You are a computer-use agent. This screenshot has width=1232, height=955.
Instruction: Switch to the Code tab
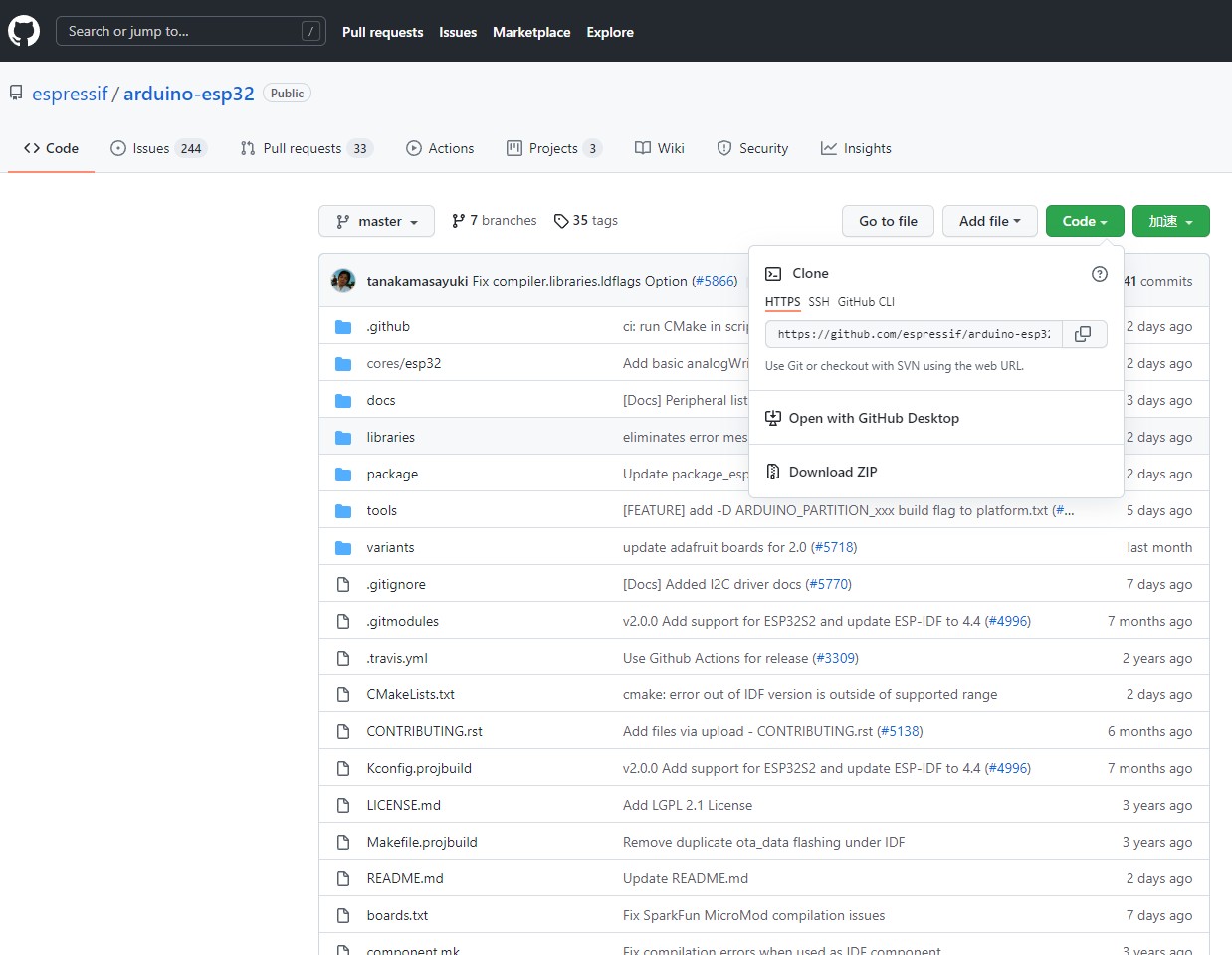pos(51,148)
